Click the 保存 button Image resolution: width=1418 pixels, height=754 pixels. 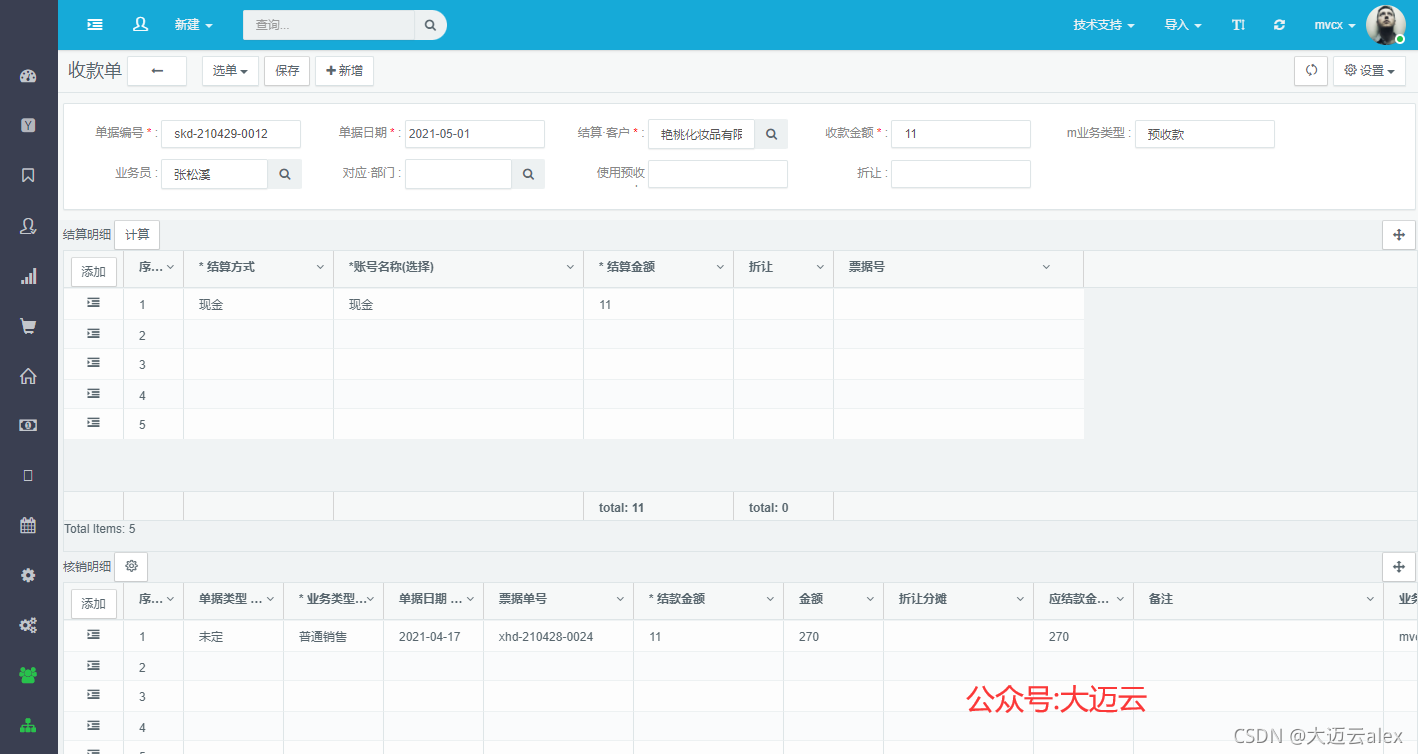click(x=287, y=71)
